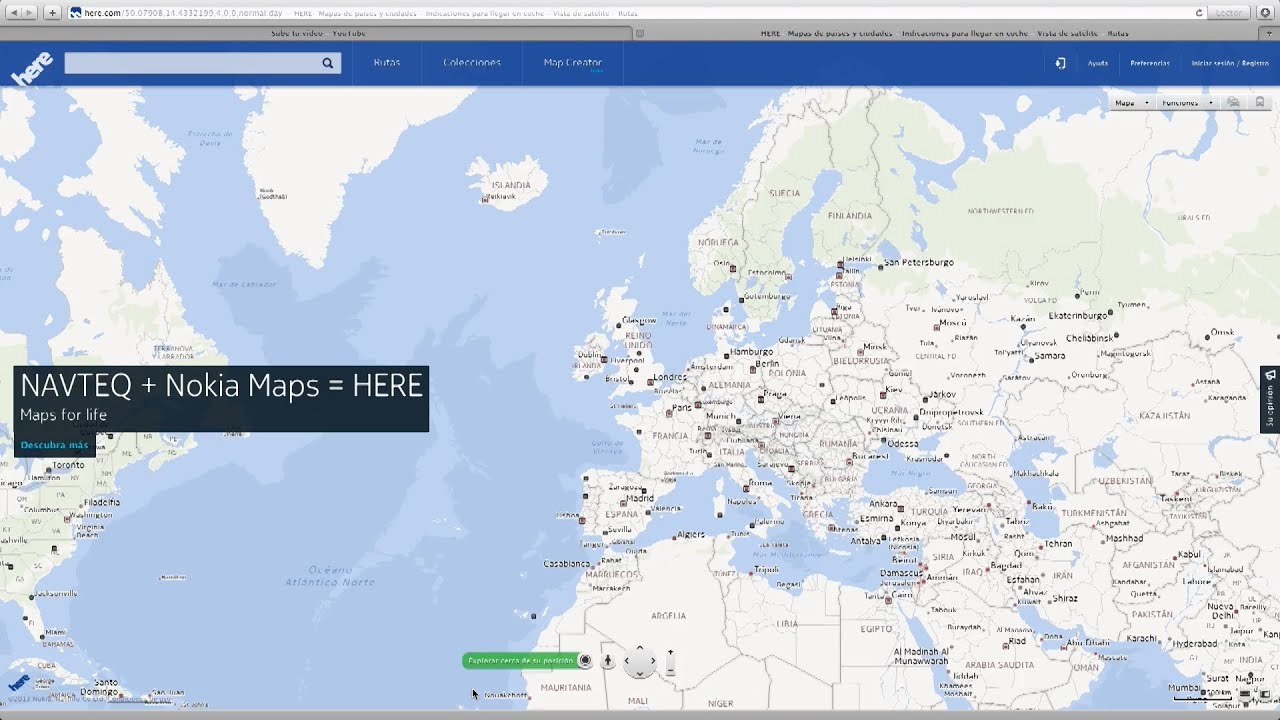Zoom out with the minus control
Viewport: 1280px width, 720px height.
click(670, 672)
